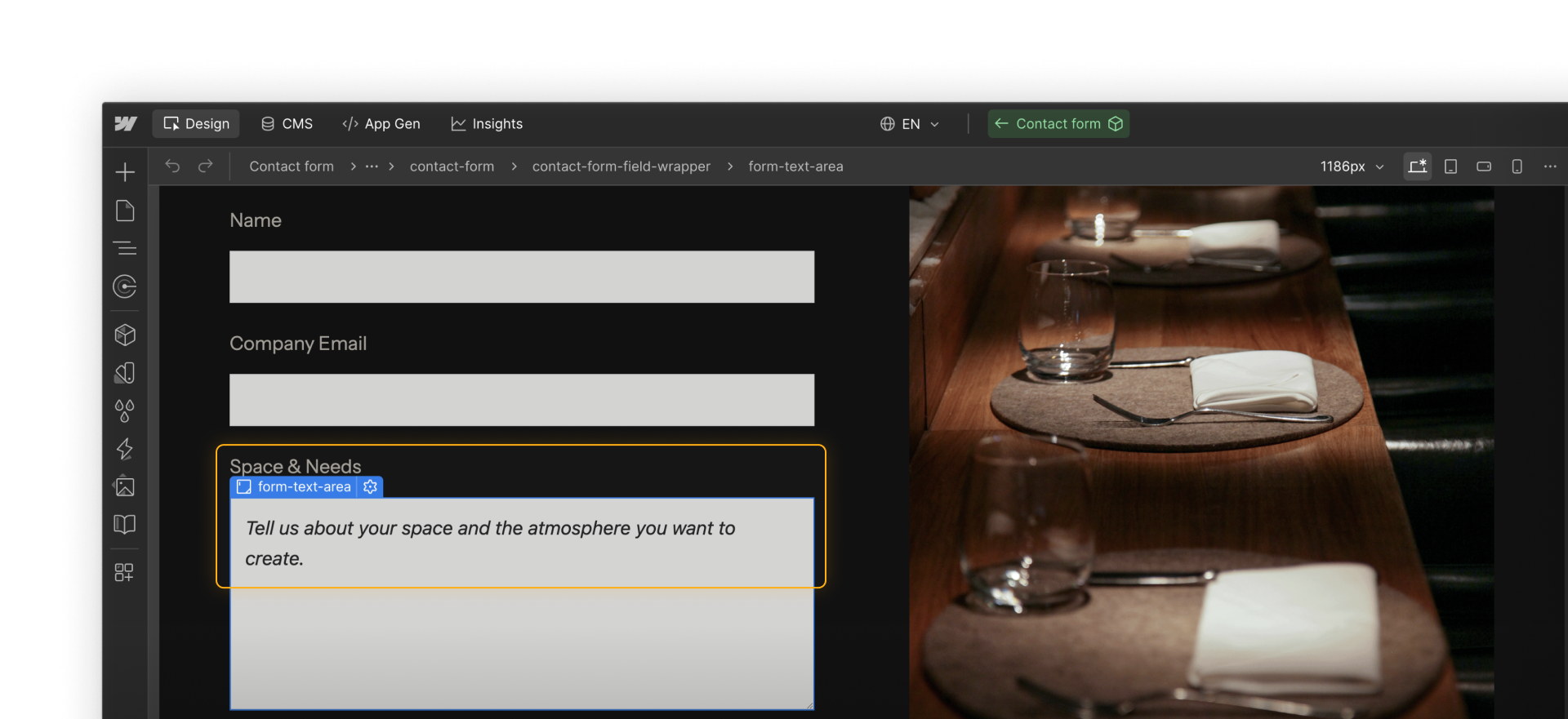
Task: Click the Space & Needs text area
Action: click(x=522, y=604)
